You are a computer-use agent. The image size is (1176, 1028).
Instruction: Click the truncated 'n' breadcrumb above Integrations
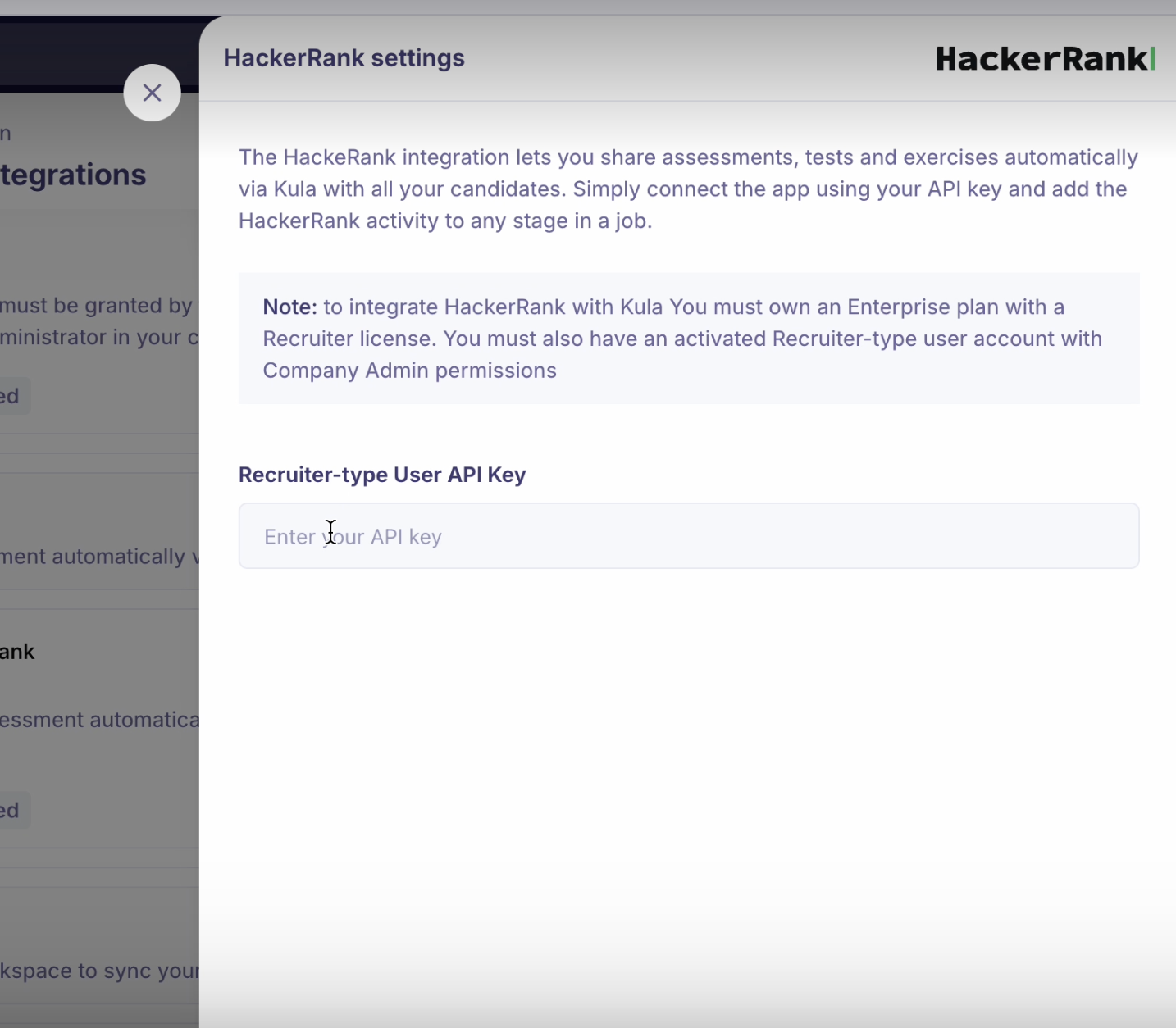tap(6, 134)
